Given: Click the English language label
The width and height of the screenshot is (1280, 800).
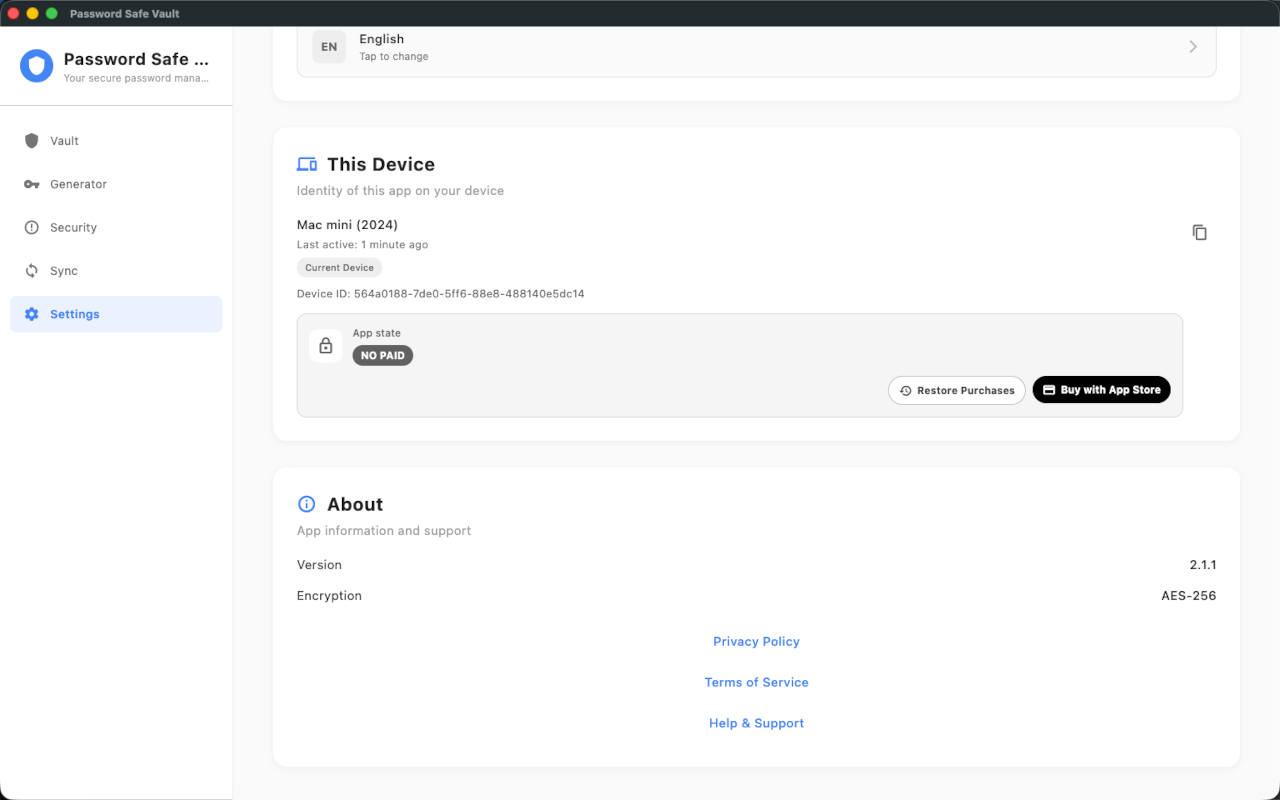Looking at the screenshot, I should (382, 39).
